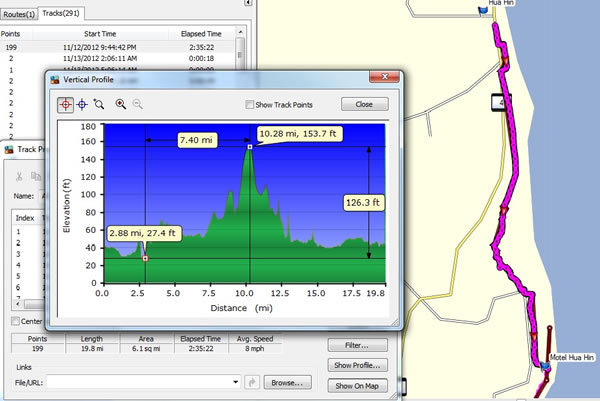This screenshot has width=600, height=401.
Task: Select the red crosshair marker tool
Action: tap(65, 104)
